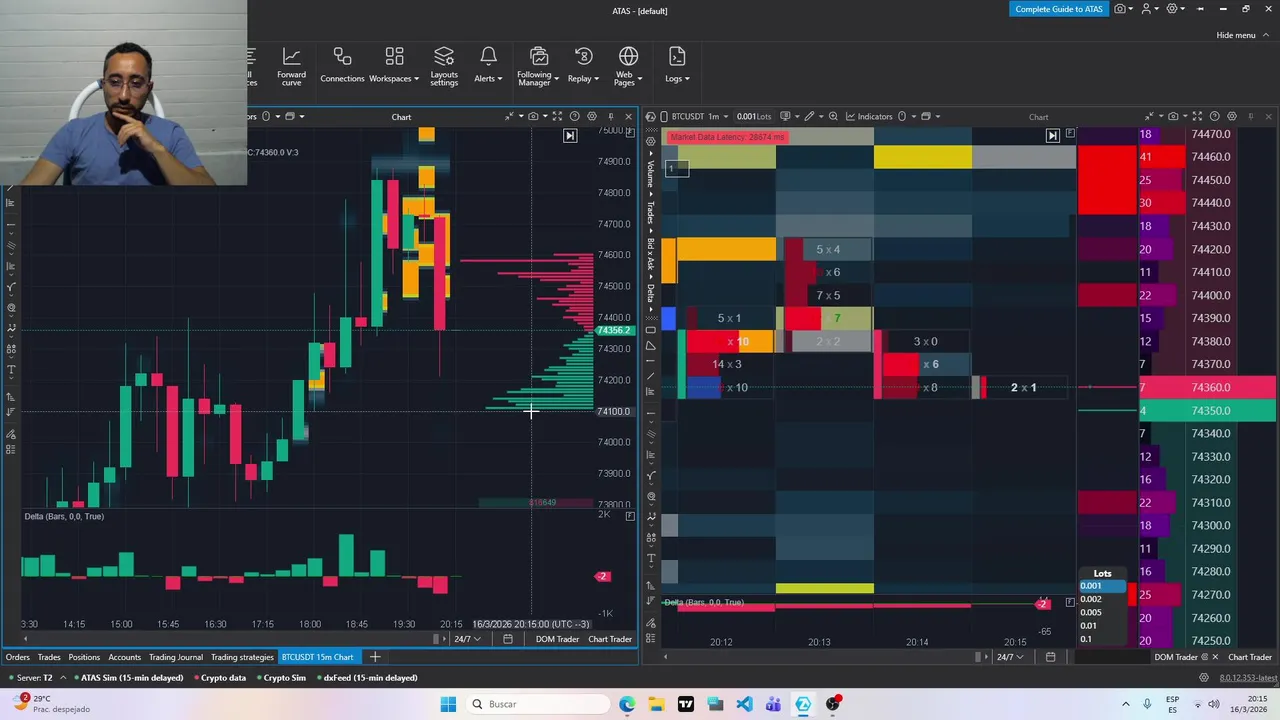Pin the left chart panel
1280x720 pixels.
[x=610, y=117]
